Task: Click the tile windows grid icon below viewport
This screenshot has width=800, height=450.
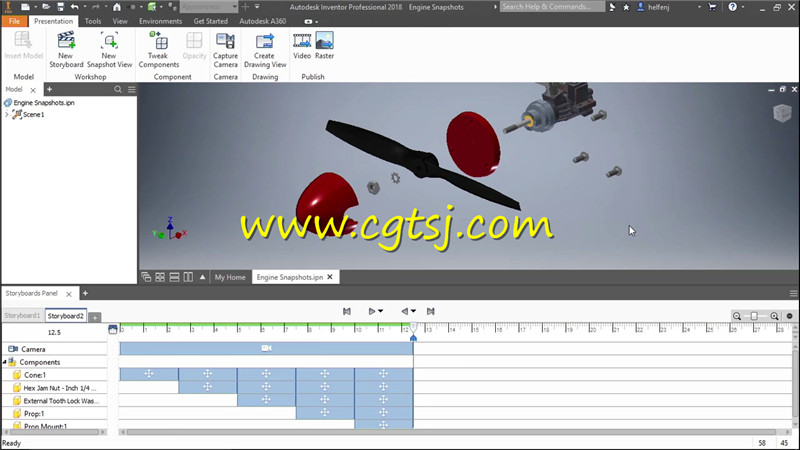Action: coord(160,277)
